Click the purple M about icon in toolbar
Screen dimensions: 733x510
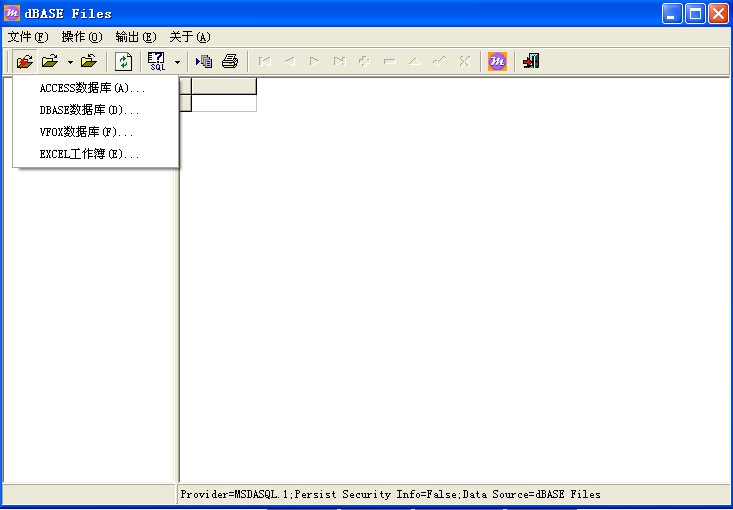click(497, 61)
